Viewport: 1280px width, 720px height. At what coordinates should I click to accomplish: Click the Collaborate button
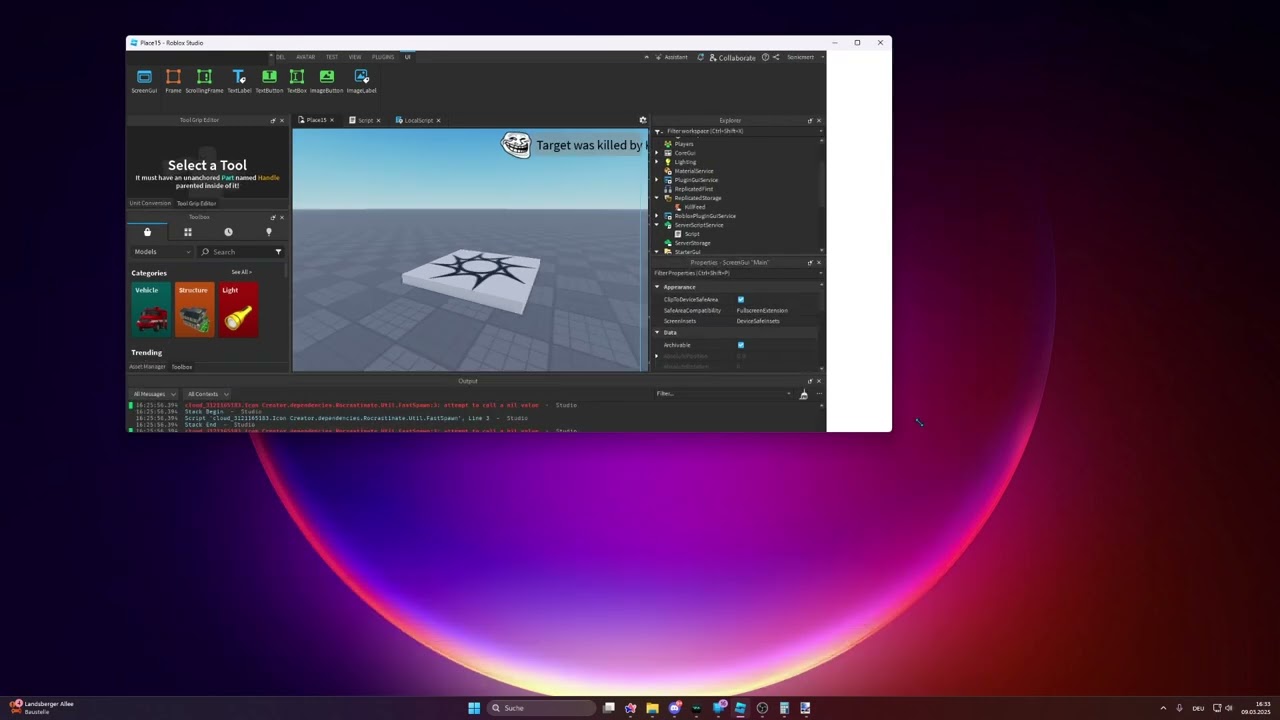click(732, 57)
